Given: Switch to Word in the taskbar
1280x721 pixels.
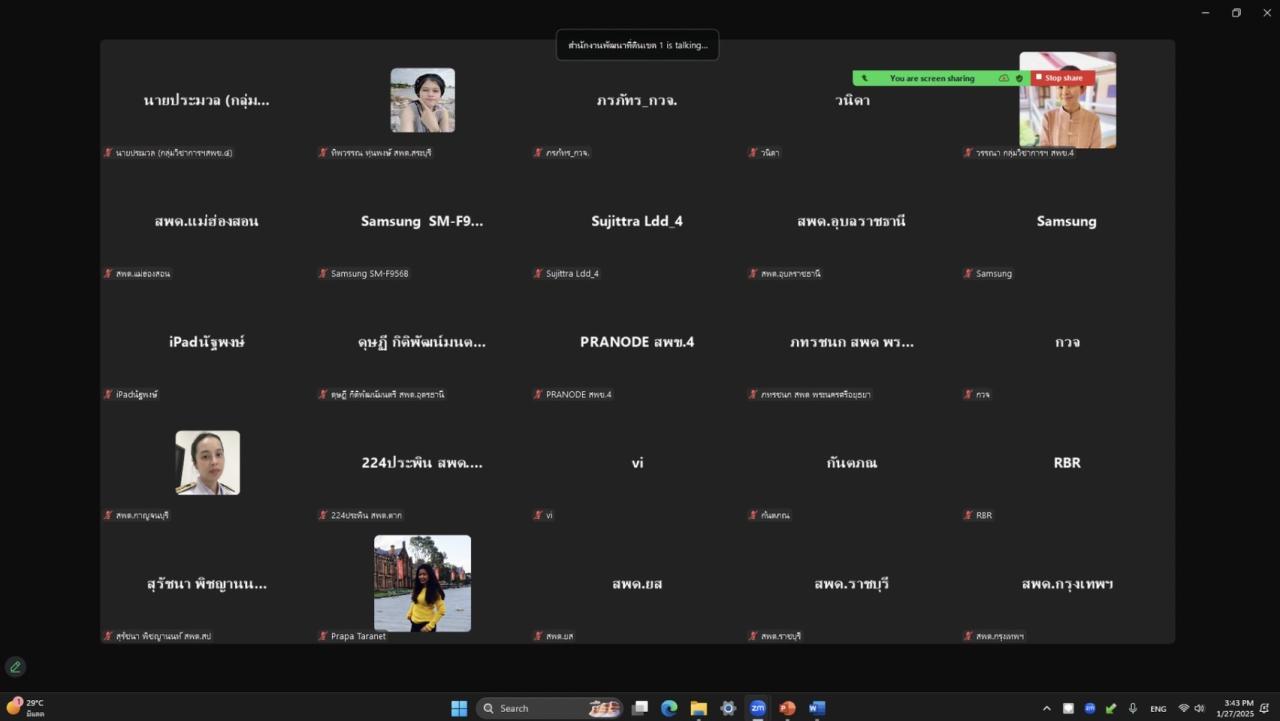Looking at the screenshot, I should [x=817, y=708].
